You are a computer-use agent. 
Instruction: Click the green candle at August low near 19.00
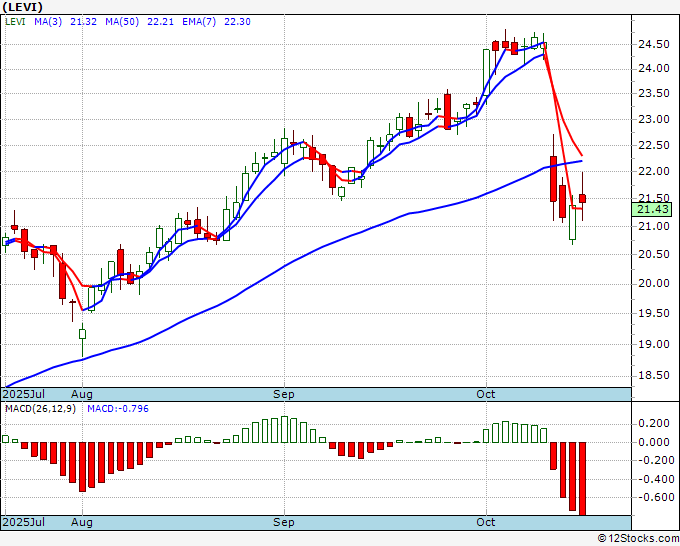pyautogui.click(x=82, y=334)
